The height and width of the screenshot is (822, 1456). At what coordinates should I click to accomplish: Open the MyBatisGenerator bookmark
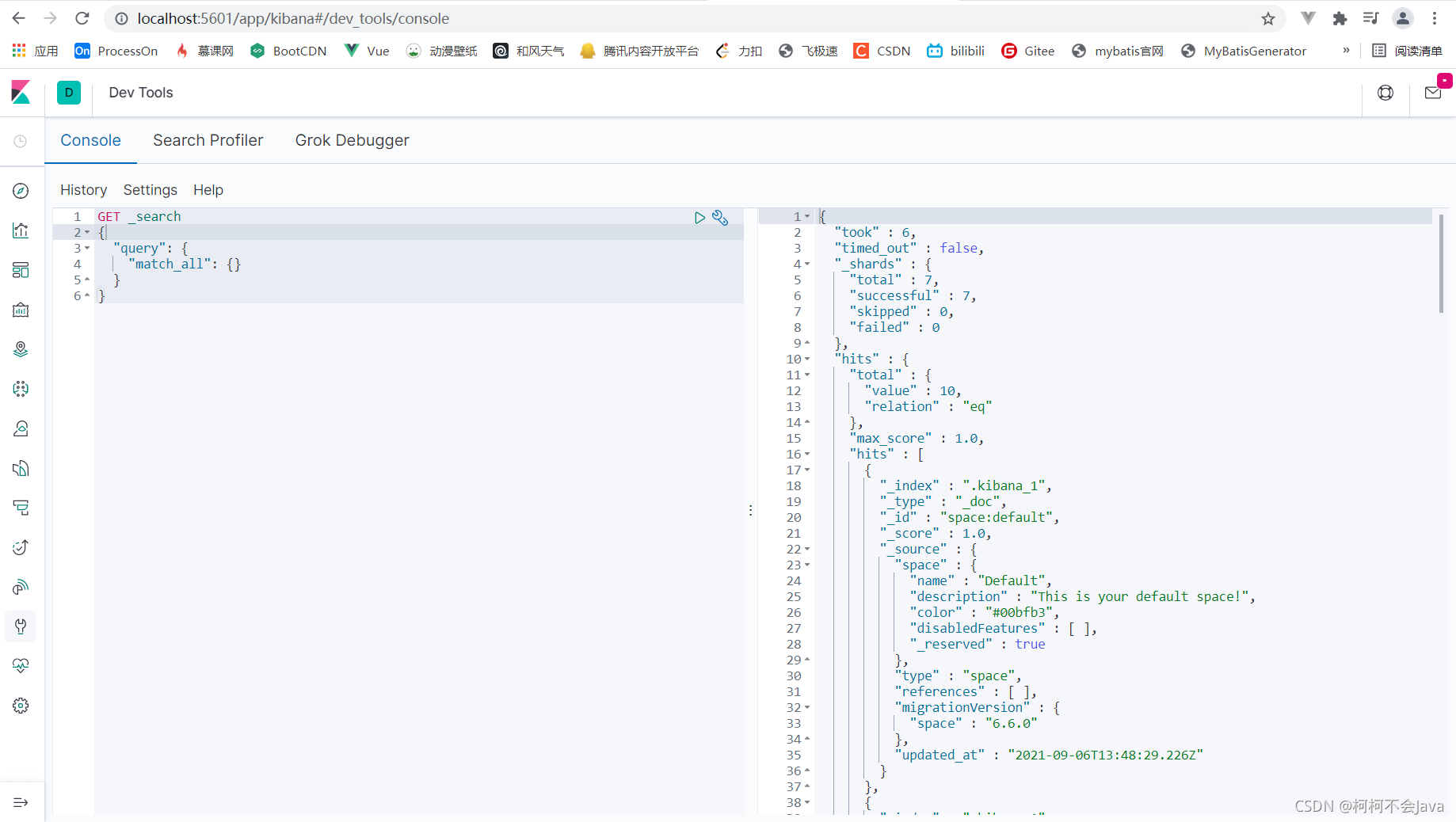tap(1244, 51)
